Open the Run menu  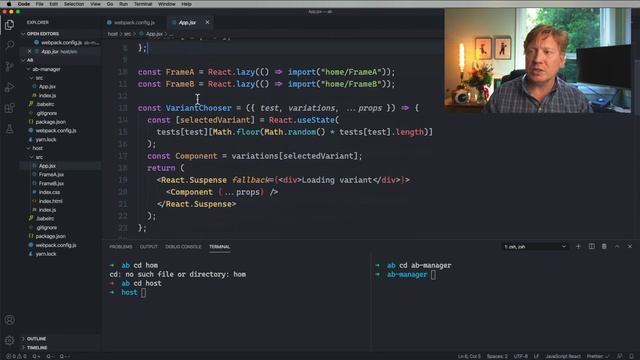(x=123, y=4)
